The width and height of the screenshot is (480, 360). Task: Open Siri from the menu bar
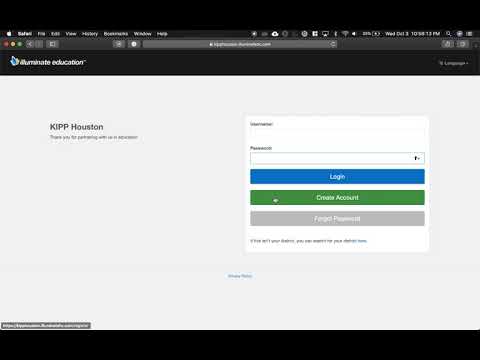click(459, 34)
